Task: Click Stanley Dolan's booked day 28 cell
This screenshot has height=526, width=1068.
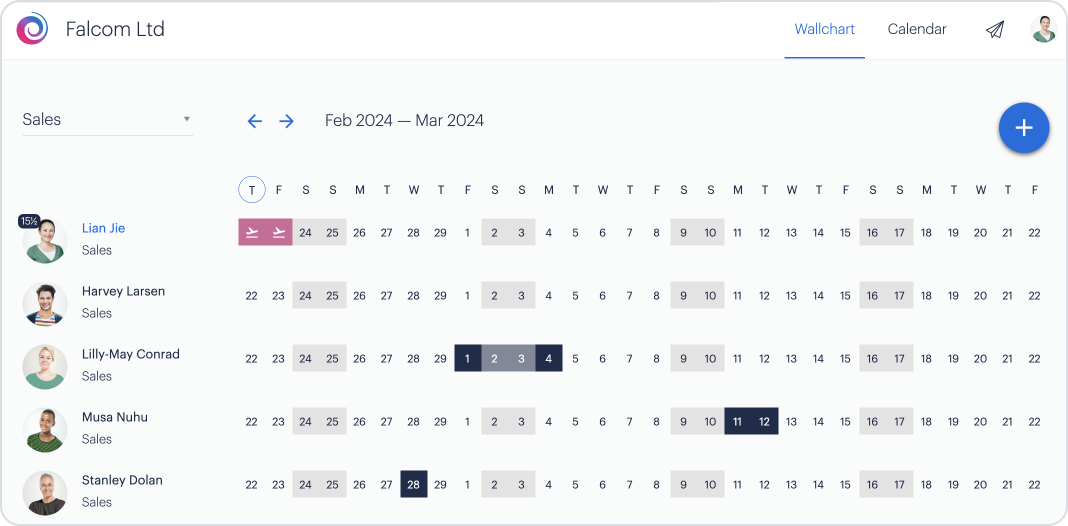Action: coord(414,485)
